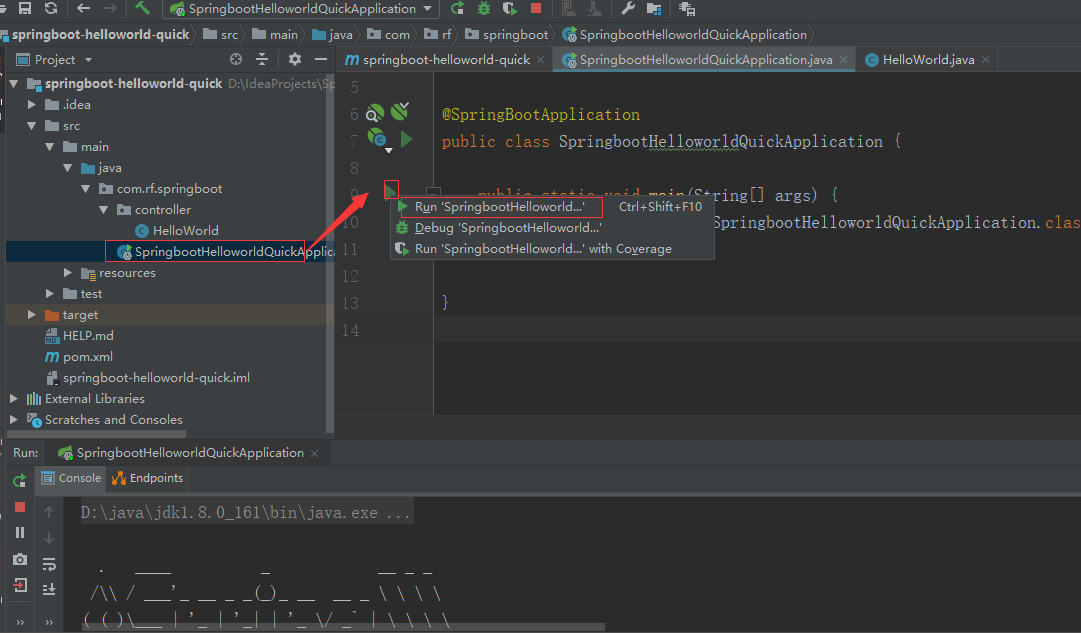Hide the Project panel with minus icon

[321, 59]
